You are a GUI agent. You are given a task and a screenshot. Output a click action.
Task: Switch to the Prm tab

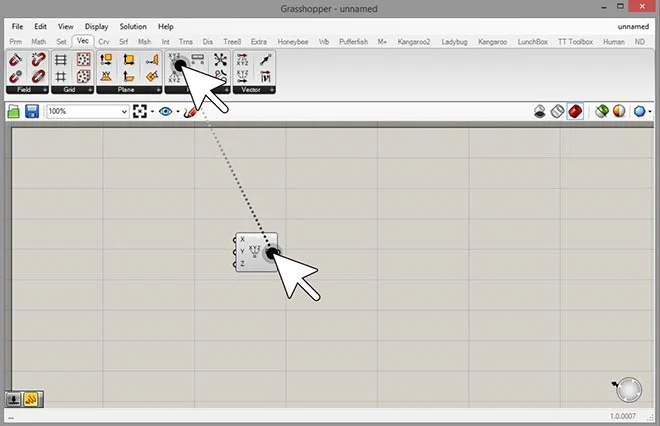coord(16,42)
